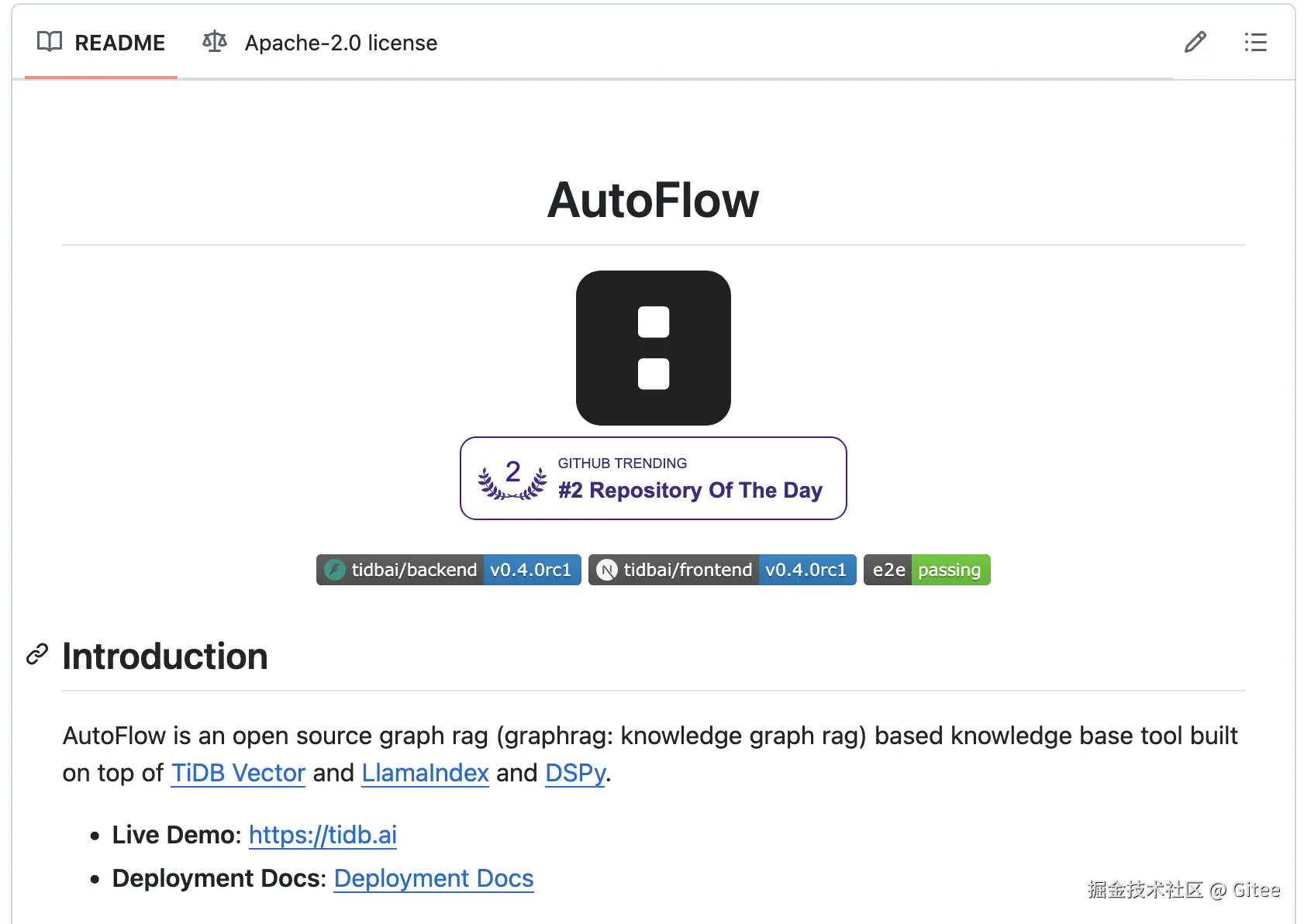Open the TiDB Vector link
Viewport: 1304px width, 924px height.
238,773
